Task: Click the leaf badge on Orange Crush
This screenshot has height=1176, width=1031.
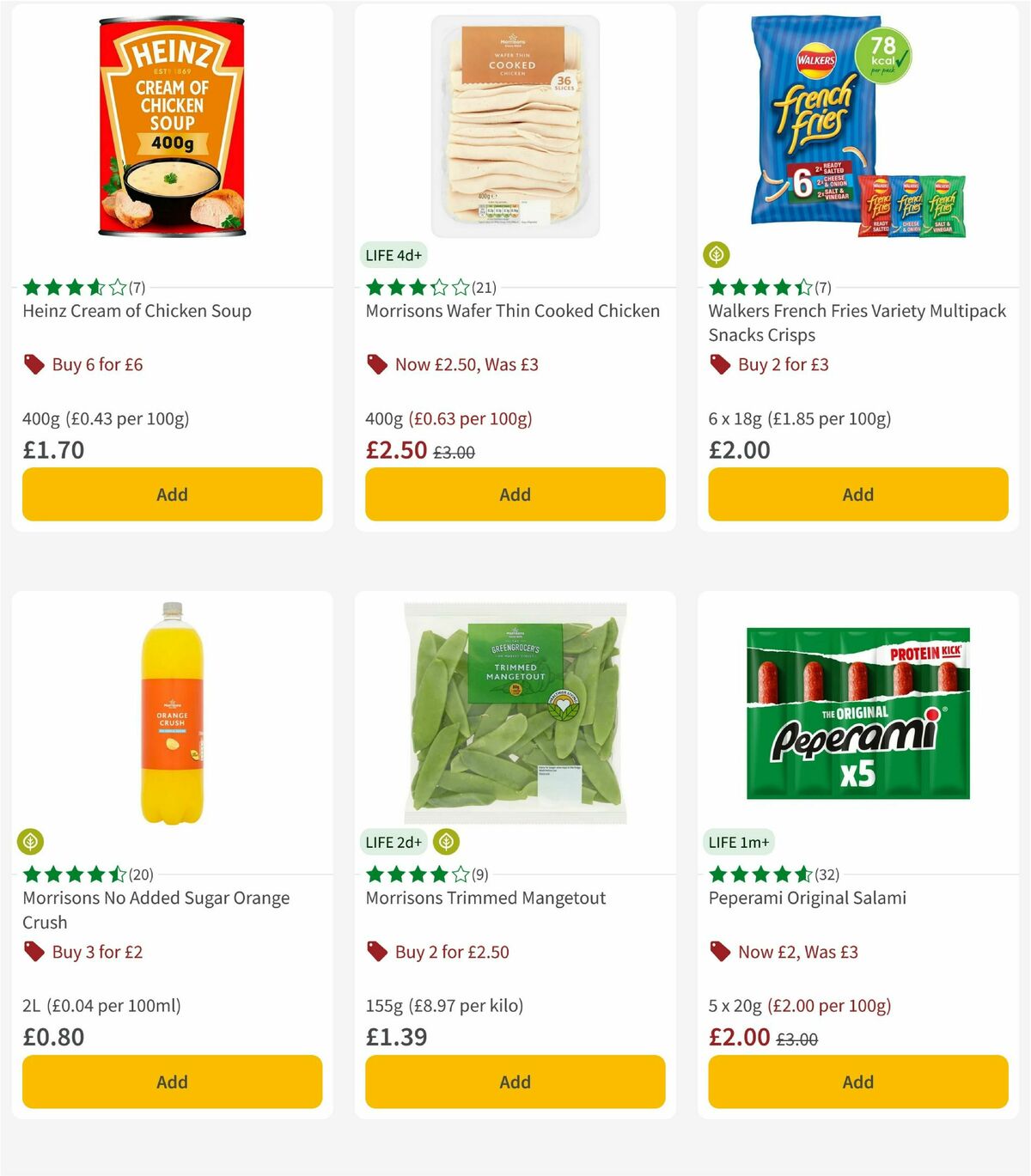Action: coord(32,840)
